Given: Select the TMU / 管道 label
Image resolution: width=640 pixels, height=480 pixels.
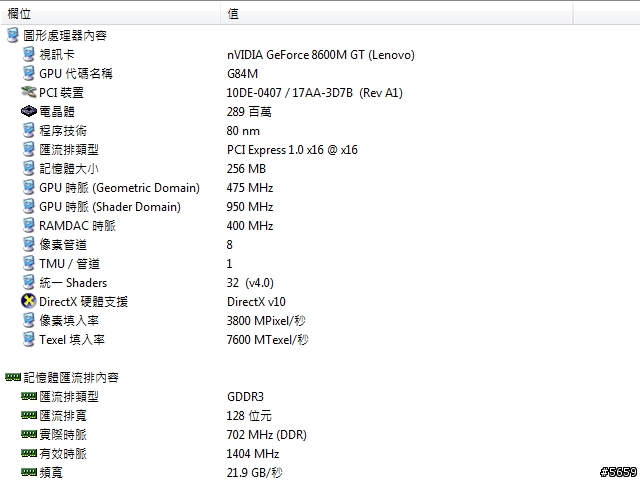Looking at the screenshot, I should click(x=69, y=263).
